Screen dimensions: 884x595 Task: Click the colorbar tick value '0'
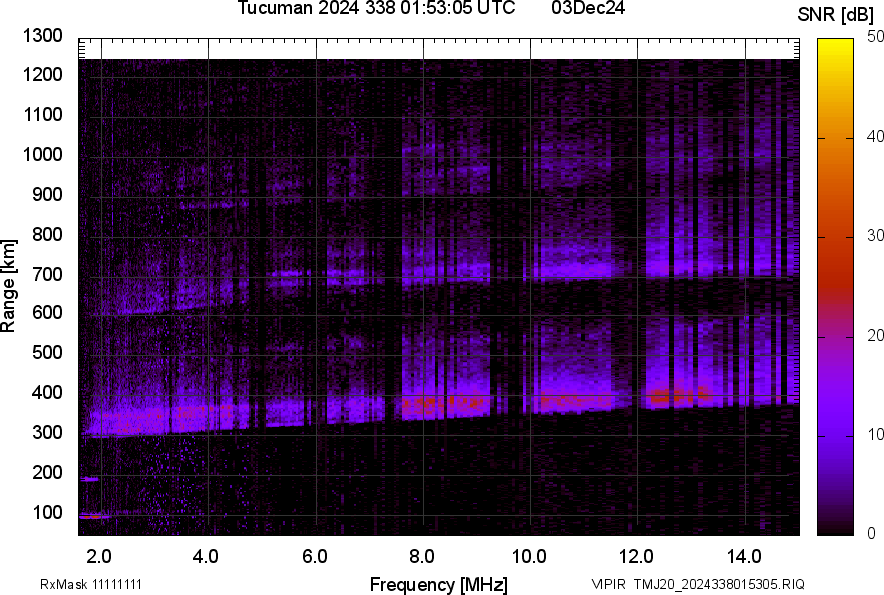point(871,533)
